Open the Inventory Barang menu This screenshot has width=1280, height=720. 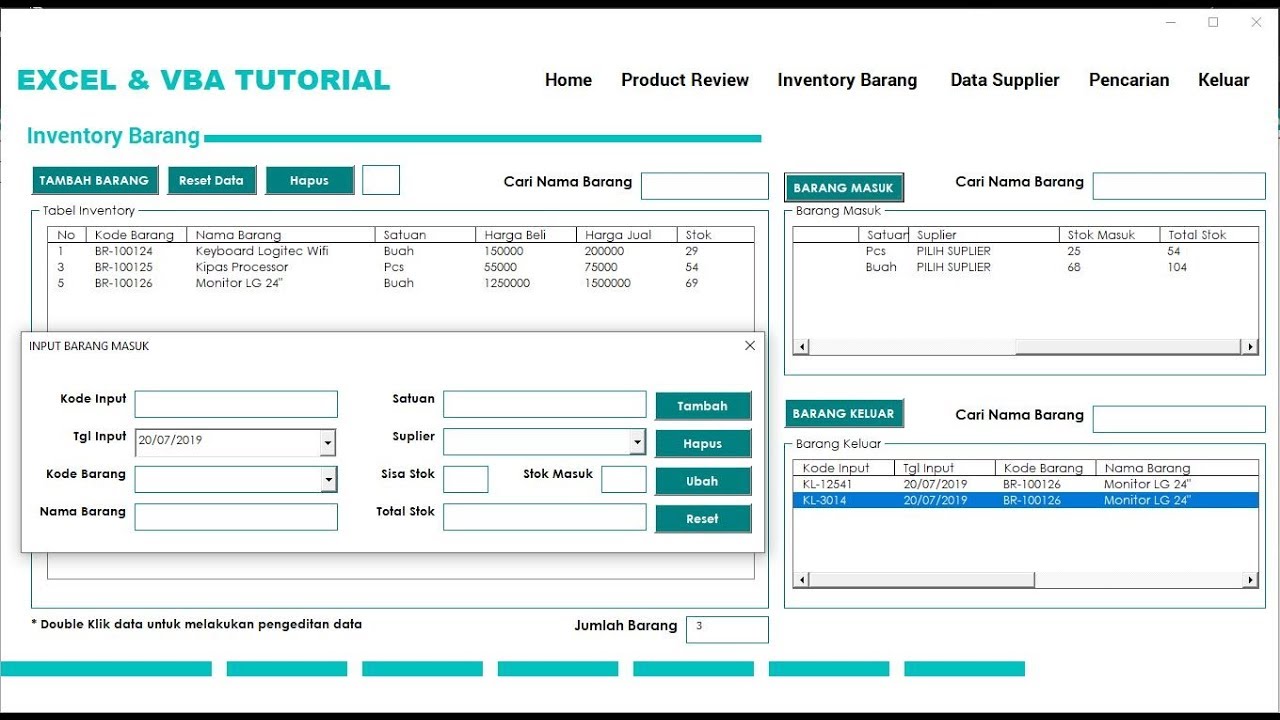[x=847, y=80]
